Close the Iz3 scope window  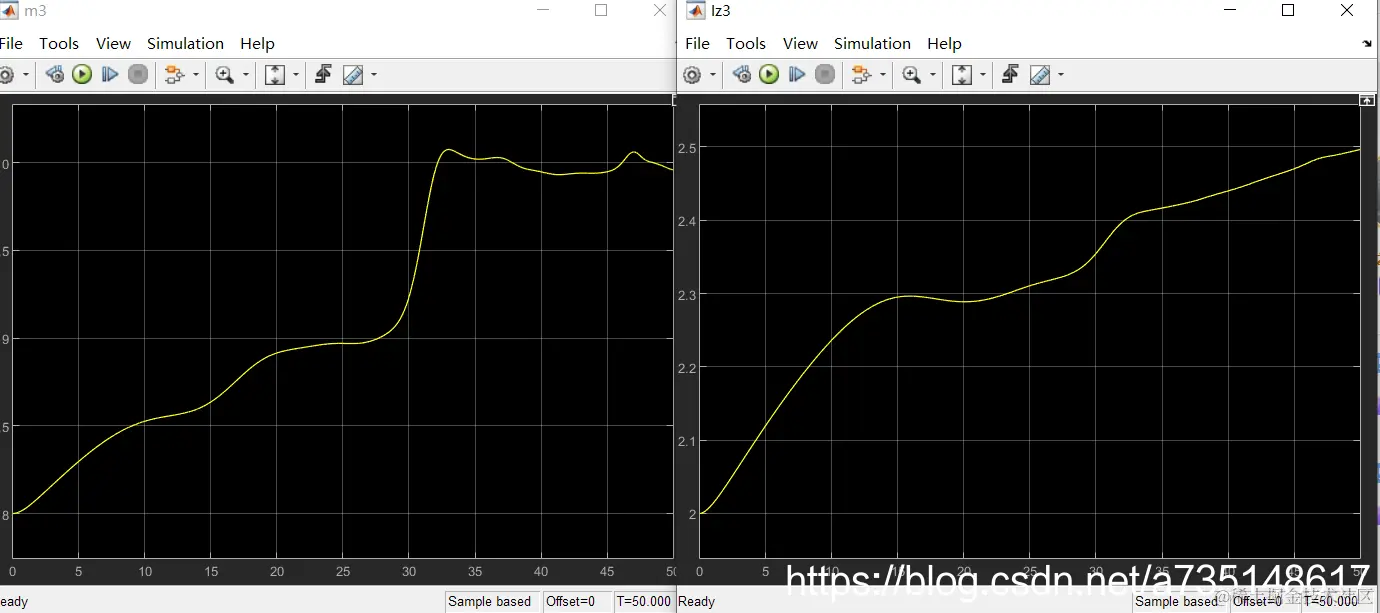tap(1347, 10)
